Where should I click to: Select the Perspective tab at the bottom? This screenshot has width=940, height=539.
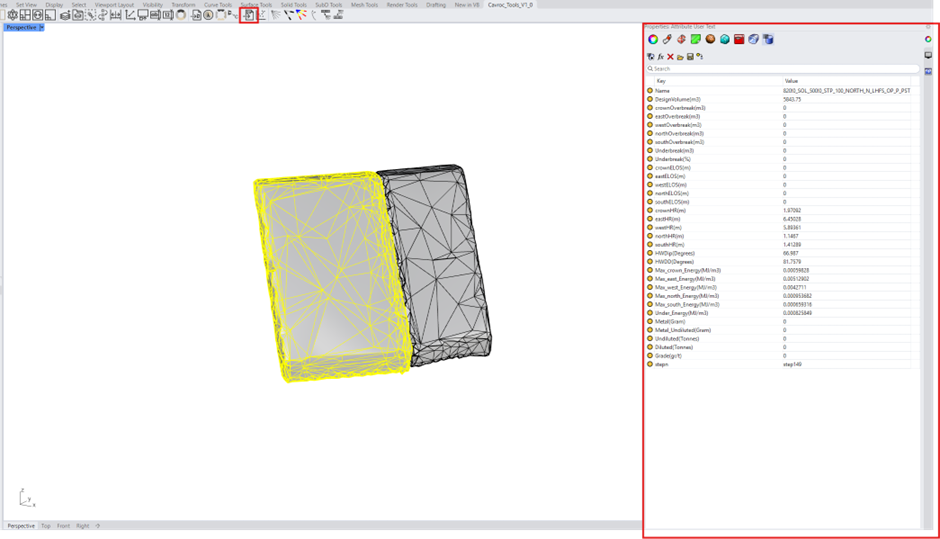(x=21, y=526)
